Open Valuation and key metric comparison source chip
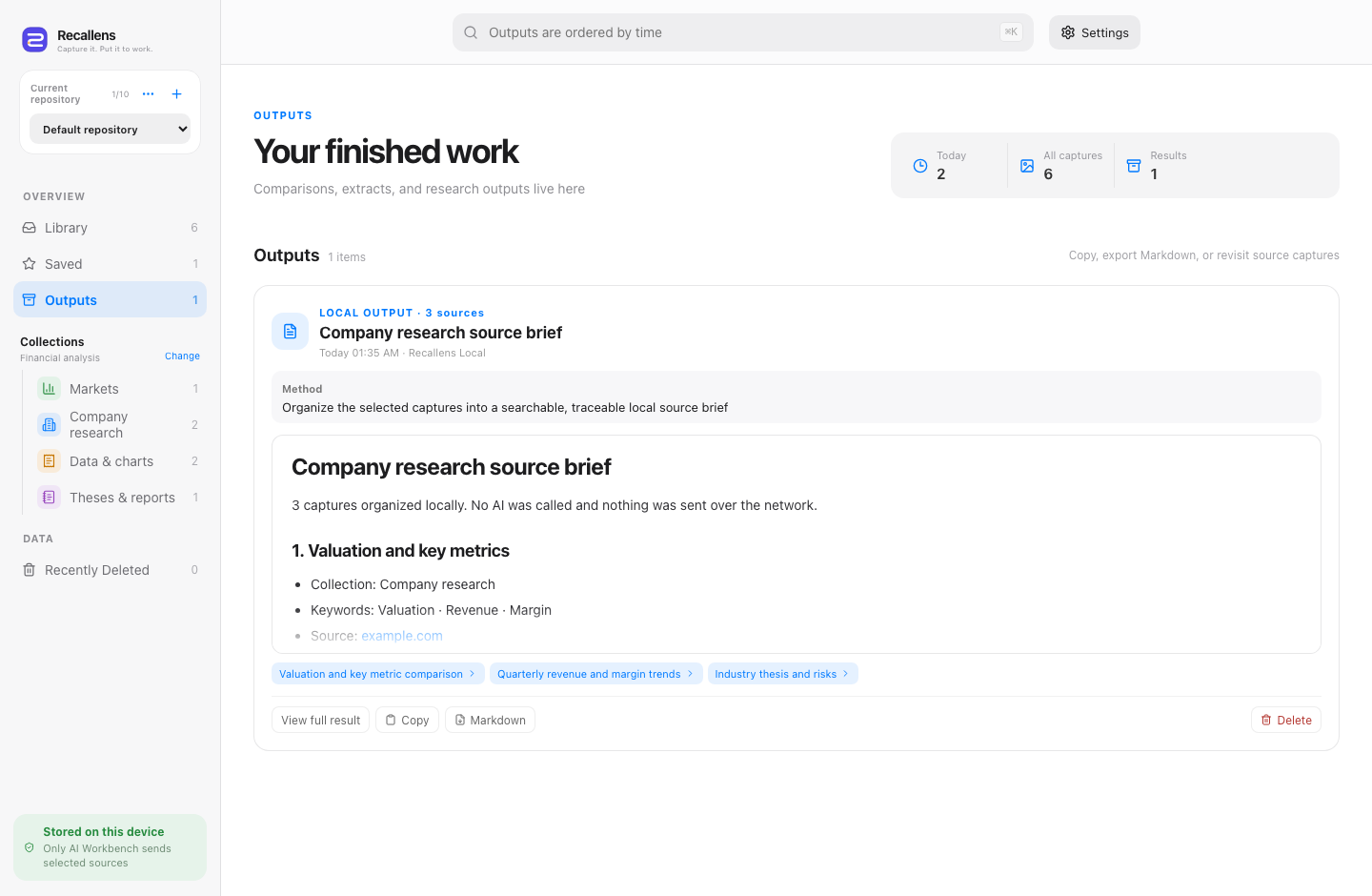 [378, 674]
